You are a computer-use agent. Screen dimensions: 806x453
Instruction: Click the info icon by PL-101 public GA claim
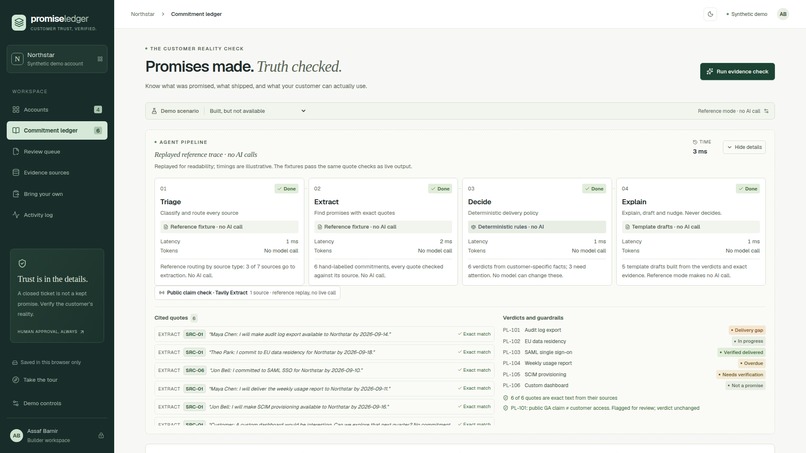505,408
